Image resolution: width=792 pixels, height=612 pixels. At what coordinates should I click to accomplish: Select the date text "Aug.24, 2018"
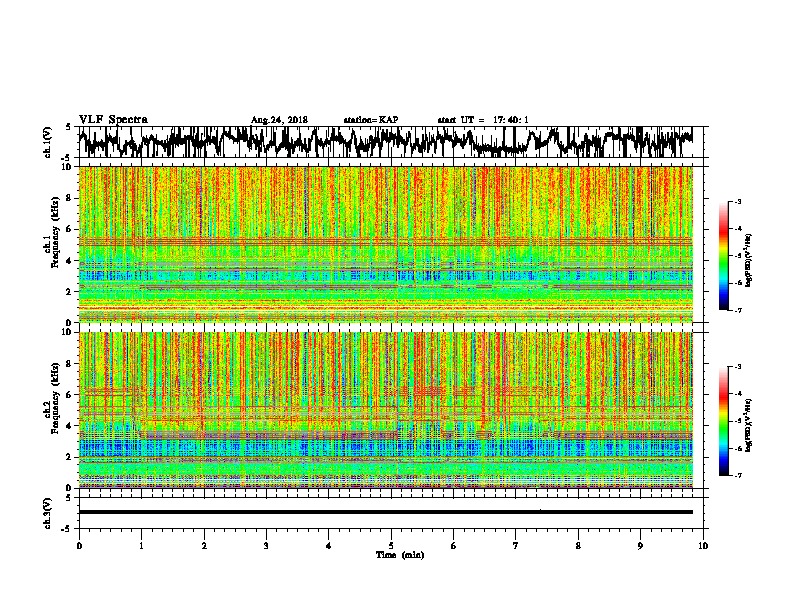pyautogui.click(x=279, y=120)
